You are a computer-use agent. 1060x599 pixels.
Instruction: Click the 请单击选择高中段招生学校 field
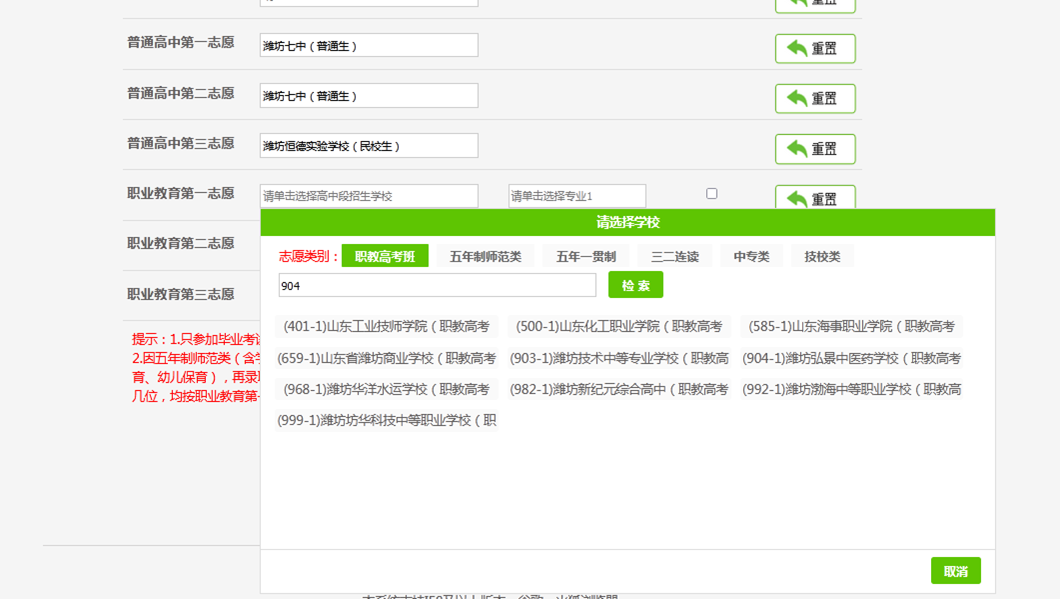[x=369, y=196]
